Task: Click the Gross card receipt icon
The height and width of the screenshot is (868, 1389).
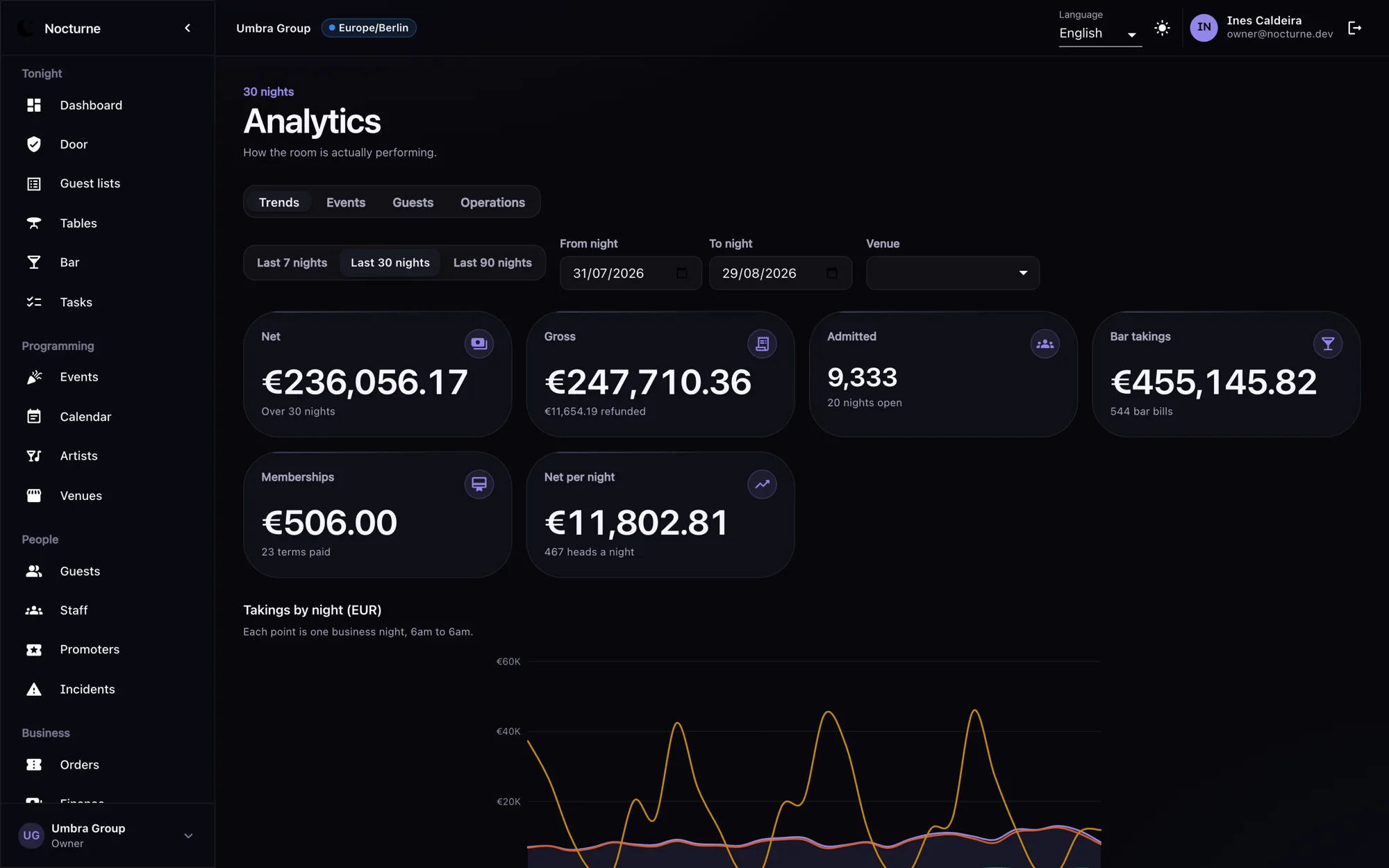Action: pos(762,344)
